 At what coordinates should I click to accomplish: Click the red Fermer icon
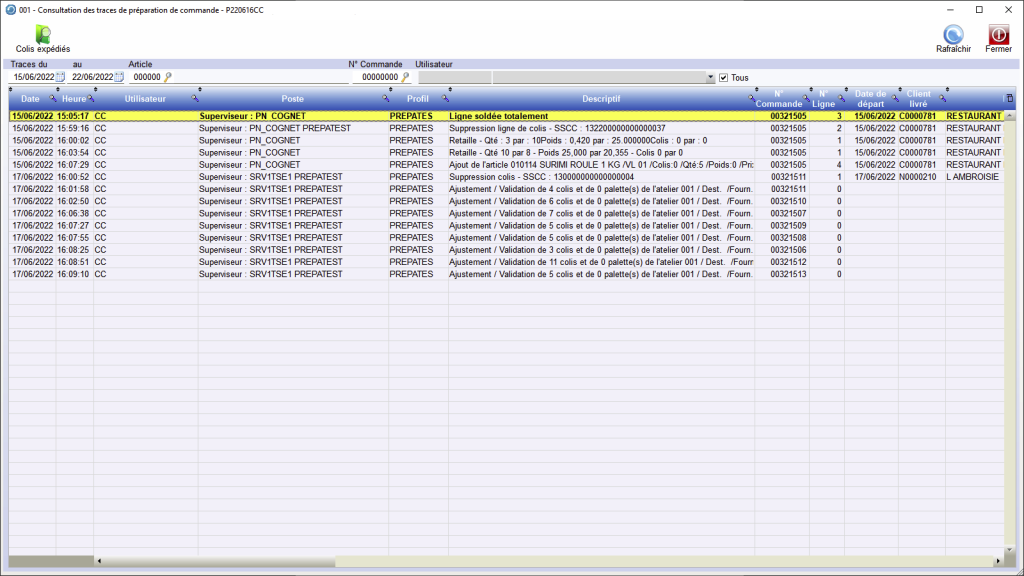click(998, 35)
